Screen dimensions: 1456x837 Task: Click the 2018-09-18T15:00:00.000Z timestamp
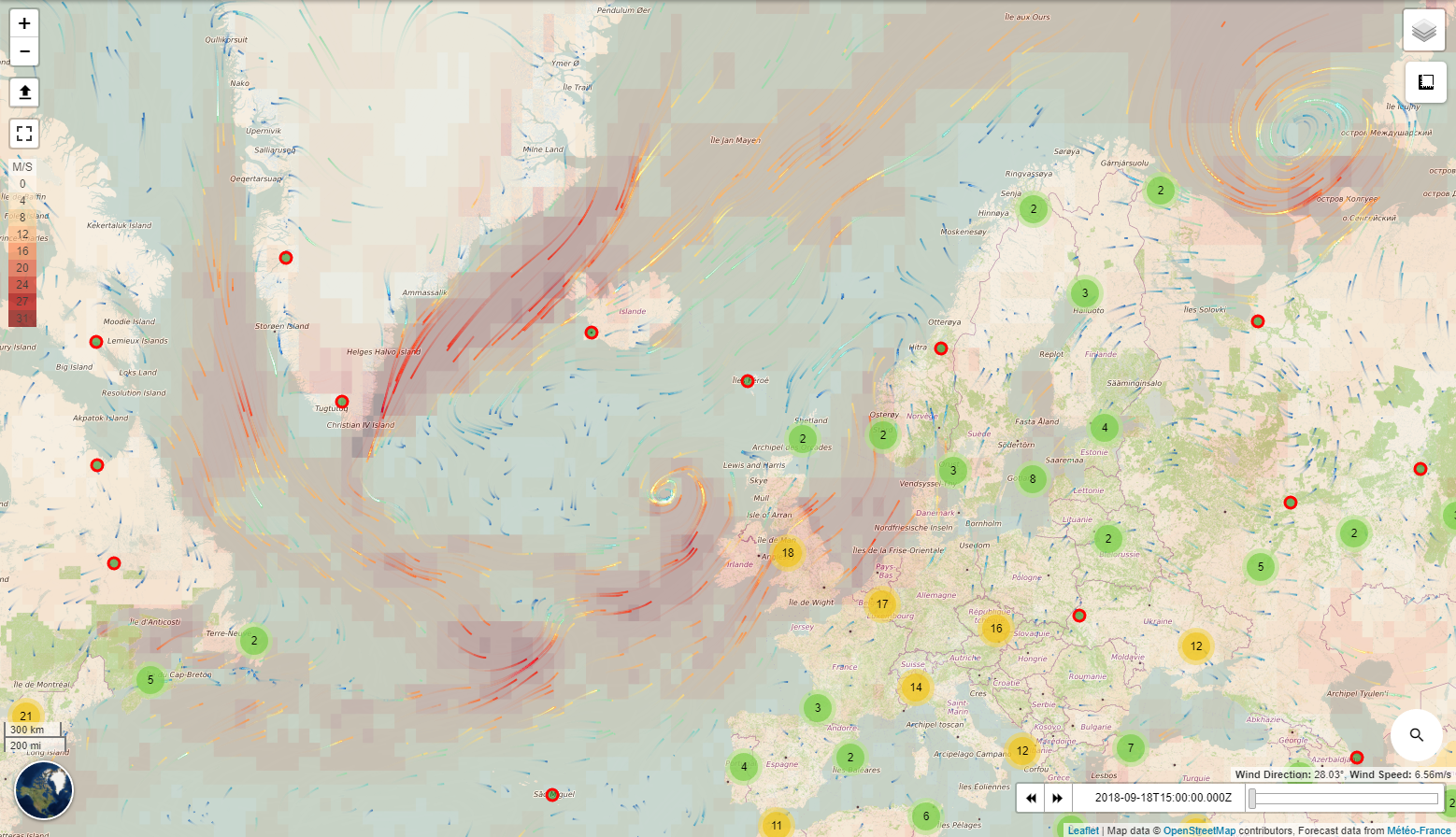[1163, 798]
